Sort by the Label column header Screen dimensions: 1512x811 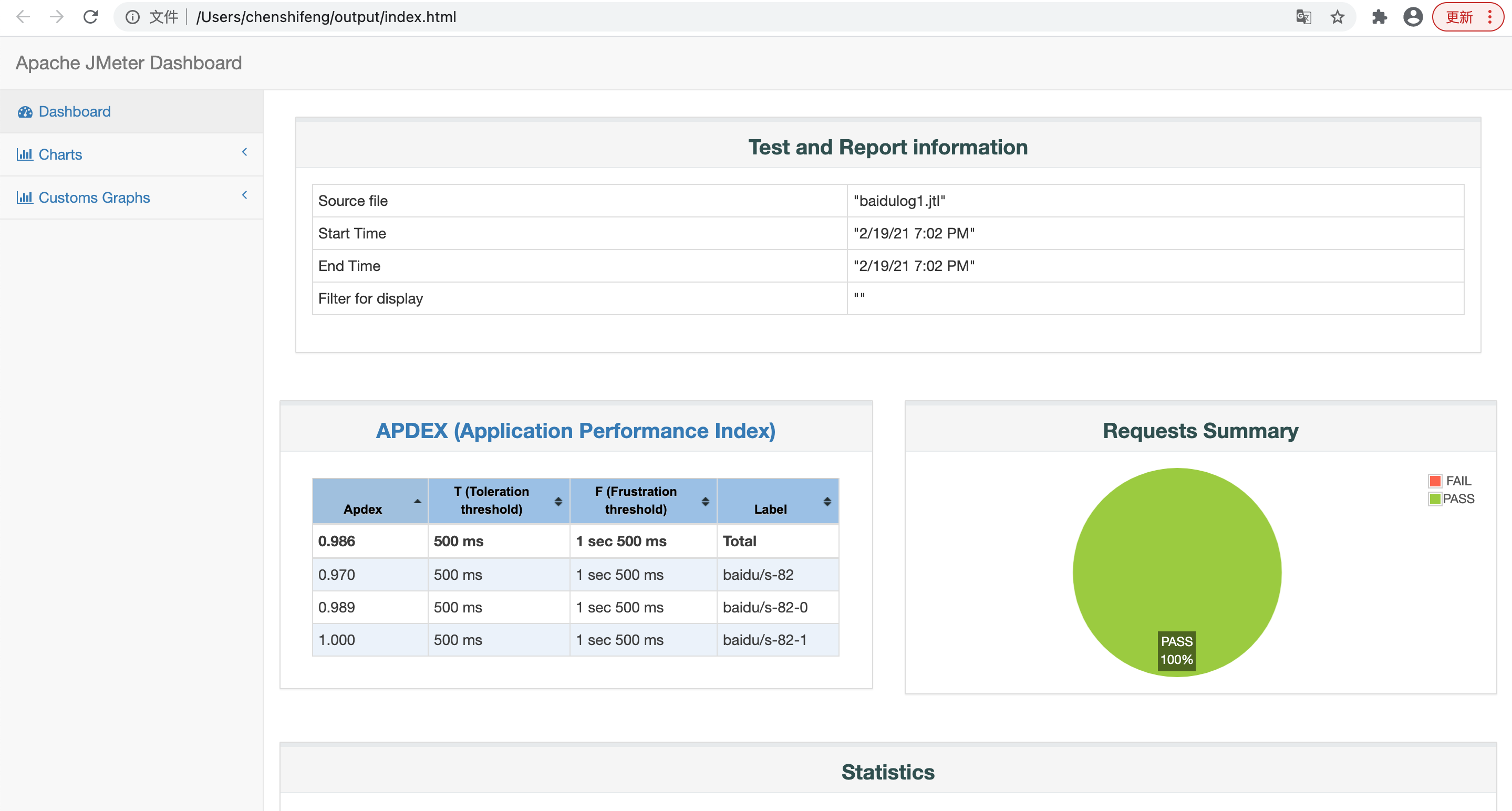point(778,501)
